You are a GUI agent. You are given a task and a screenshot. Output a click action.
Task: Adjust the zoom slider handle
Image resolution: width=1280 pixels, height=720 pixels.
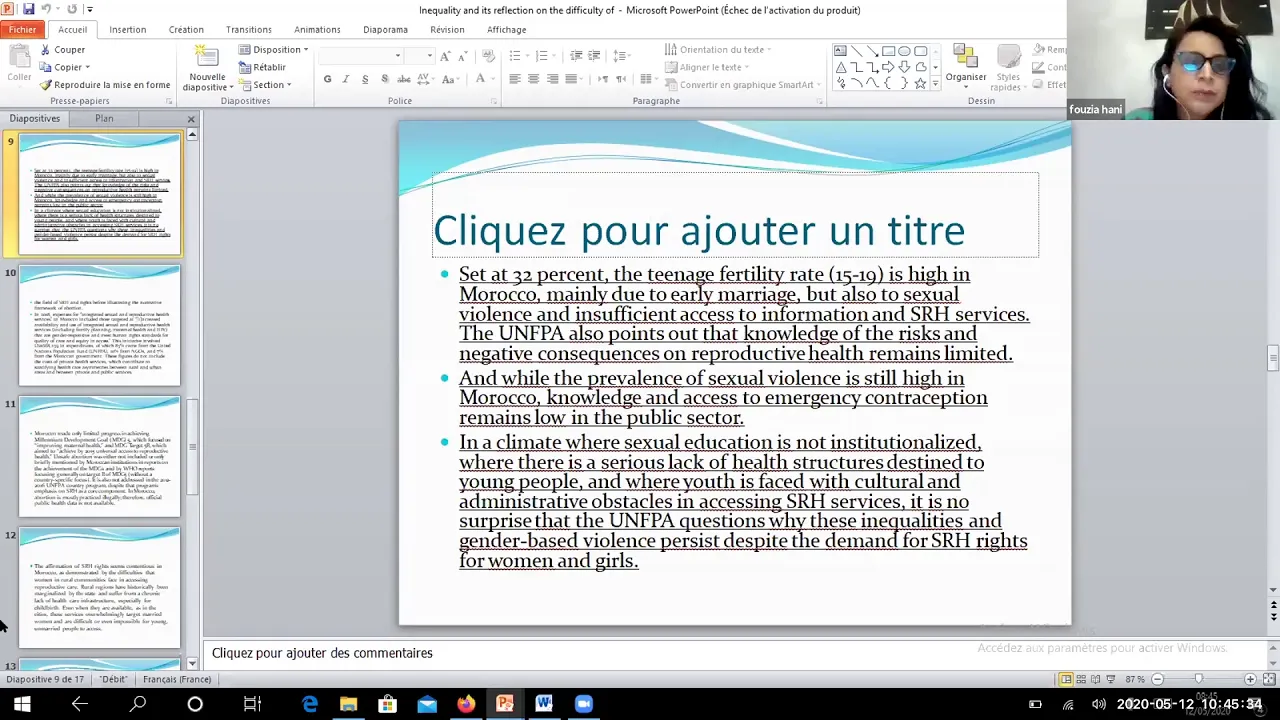coord(1198,679)
